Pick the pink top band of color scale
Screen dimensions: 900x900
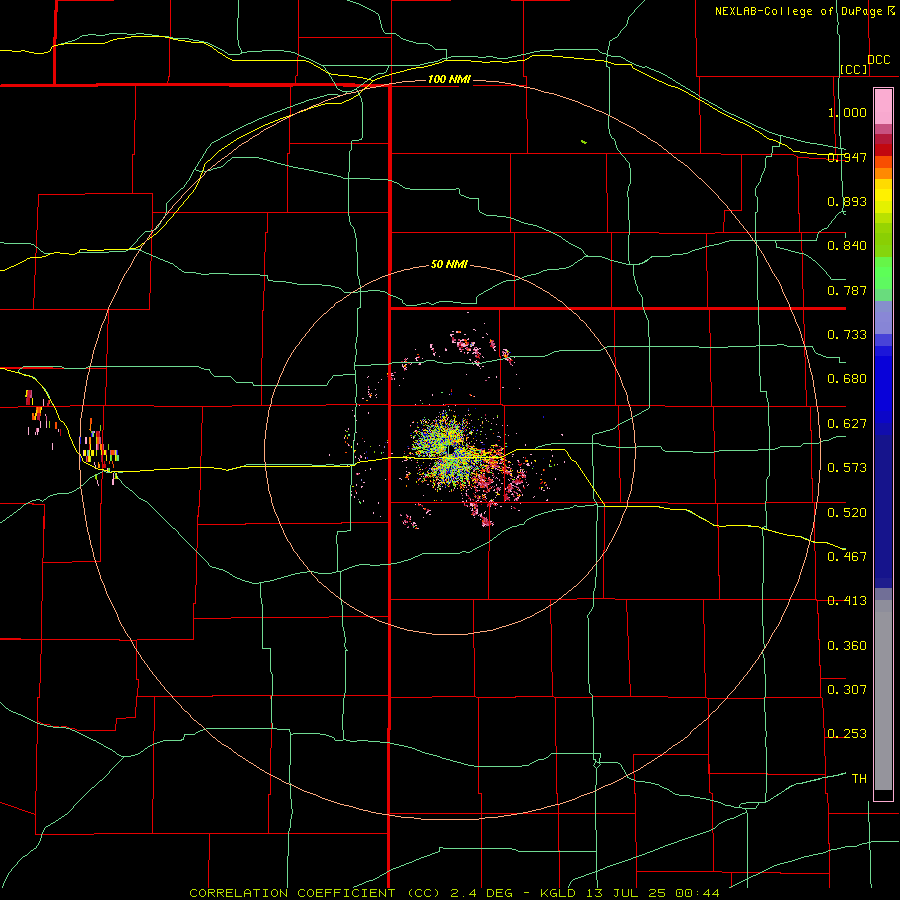click(883, 107)
